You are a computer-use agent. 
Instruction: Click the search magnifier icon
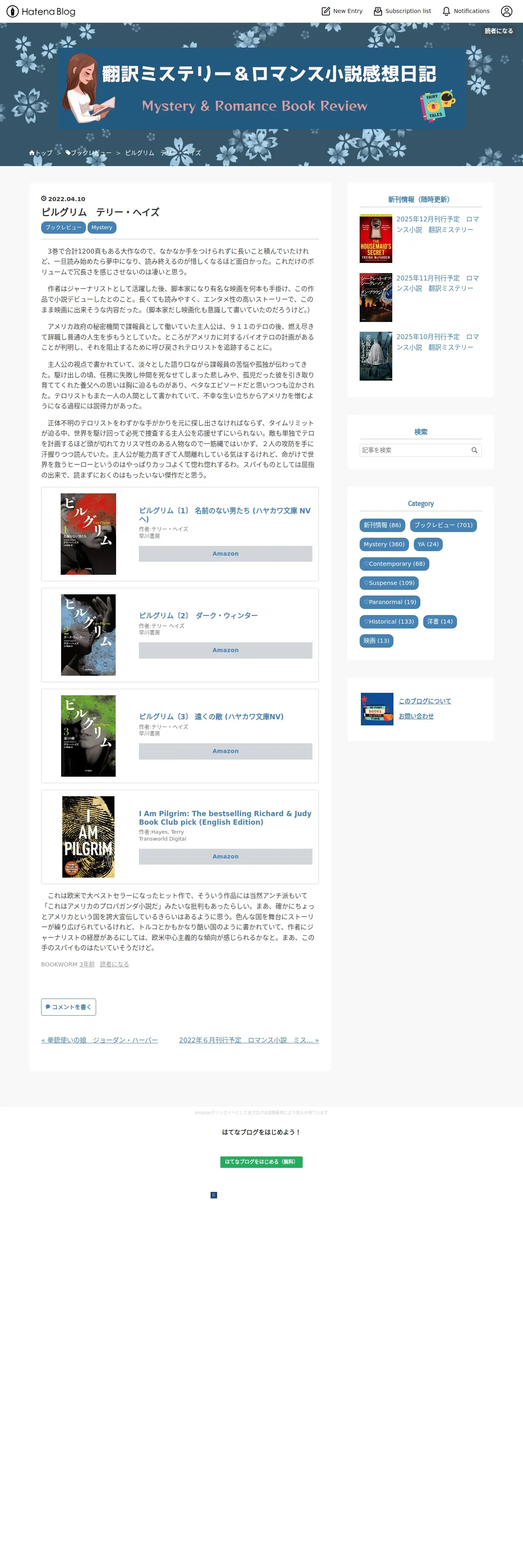[x=474, y=451]
